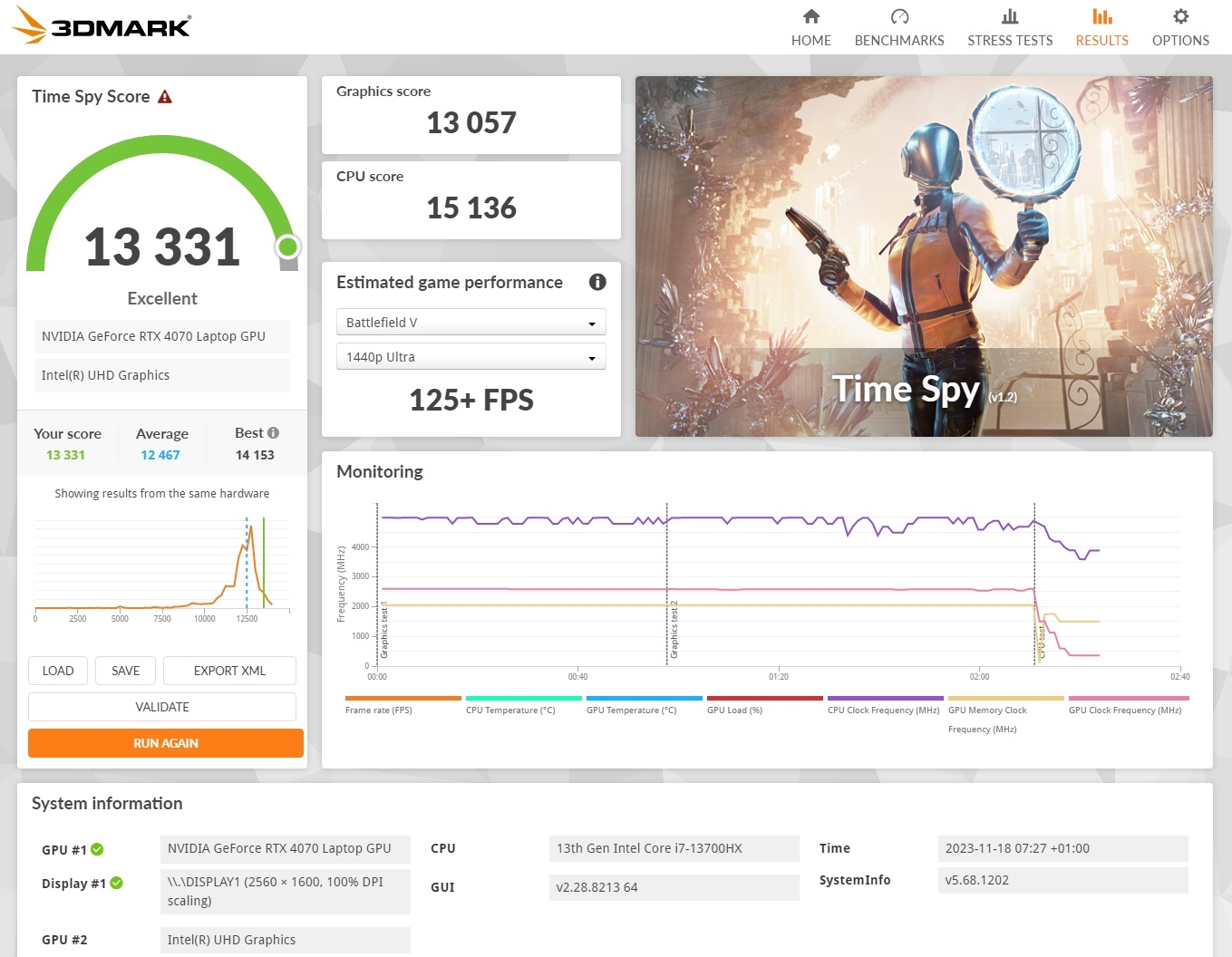Open Stress Tests via its chart icon

[x=1010, y=16]
